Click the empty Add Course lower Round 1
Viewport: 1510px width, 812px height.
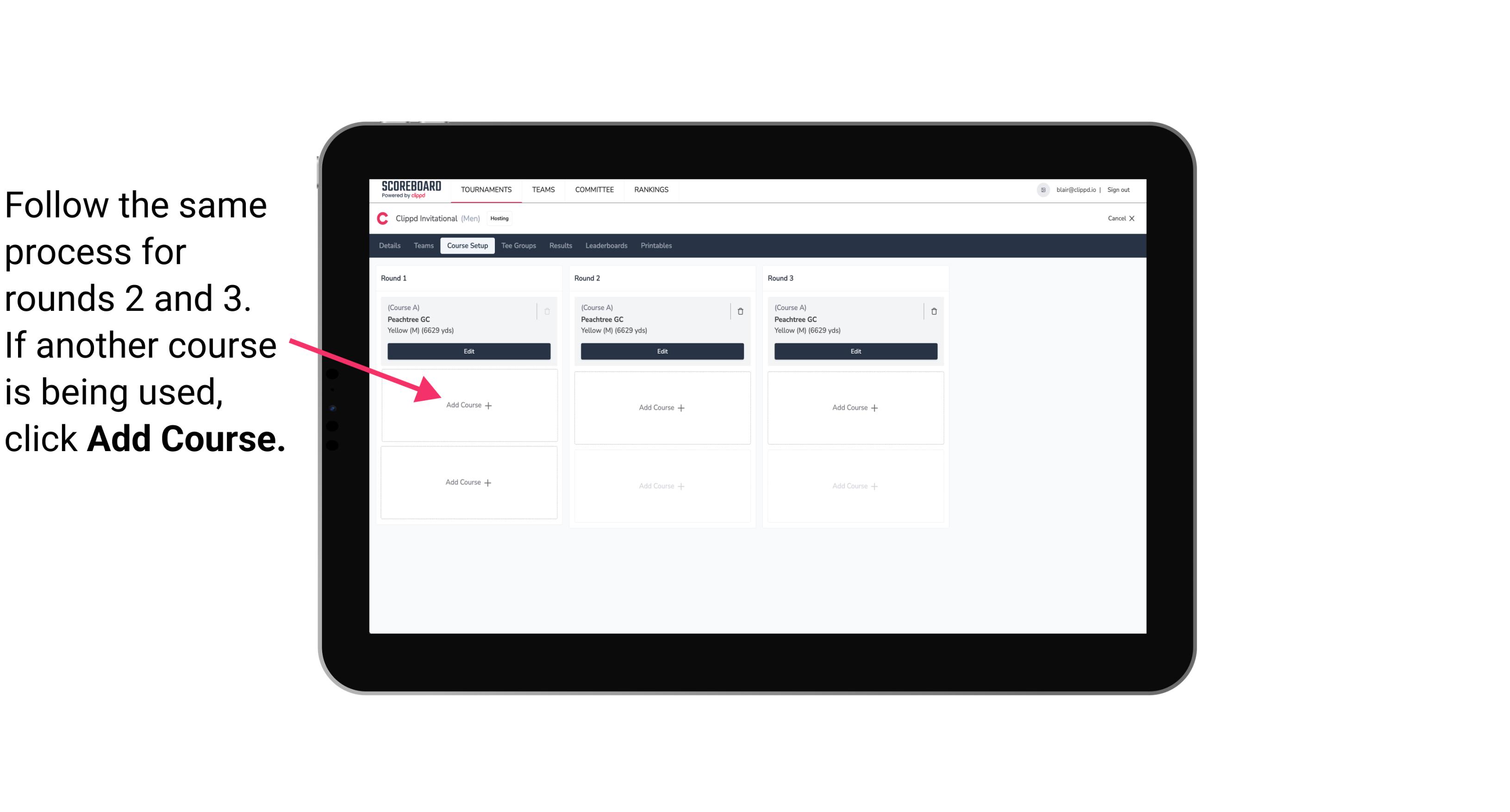tap(468, 481)
